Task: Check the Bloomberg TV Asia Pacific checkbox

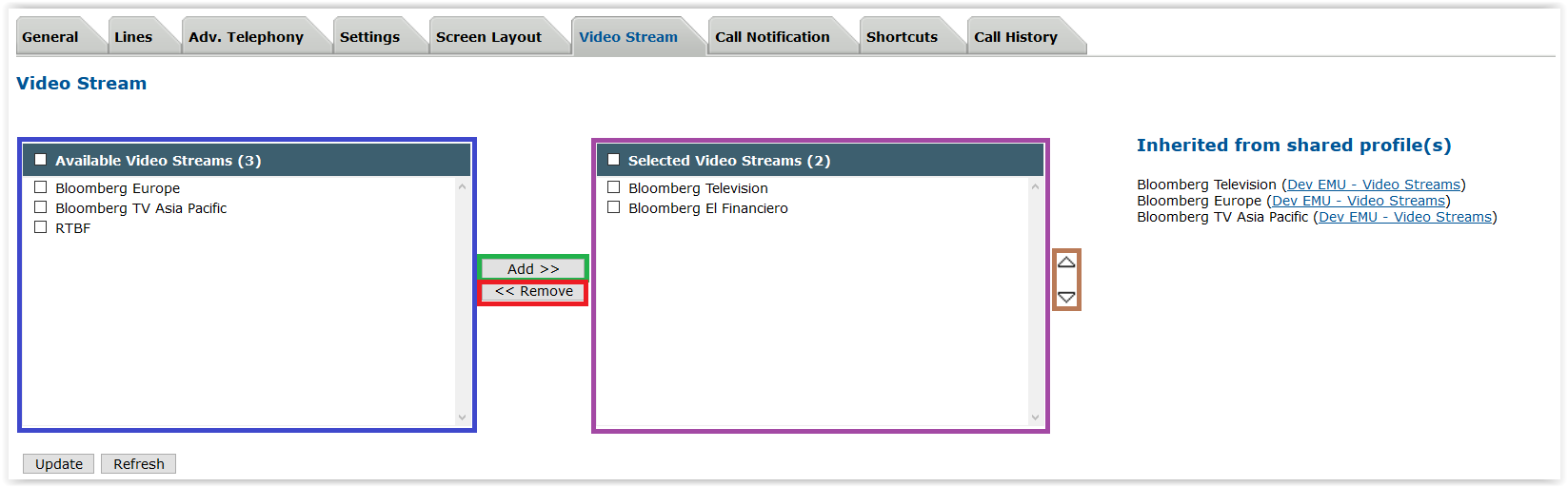Action: [x=41, y=207]
